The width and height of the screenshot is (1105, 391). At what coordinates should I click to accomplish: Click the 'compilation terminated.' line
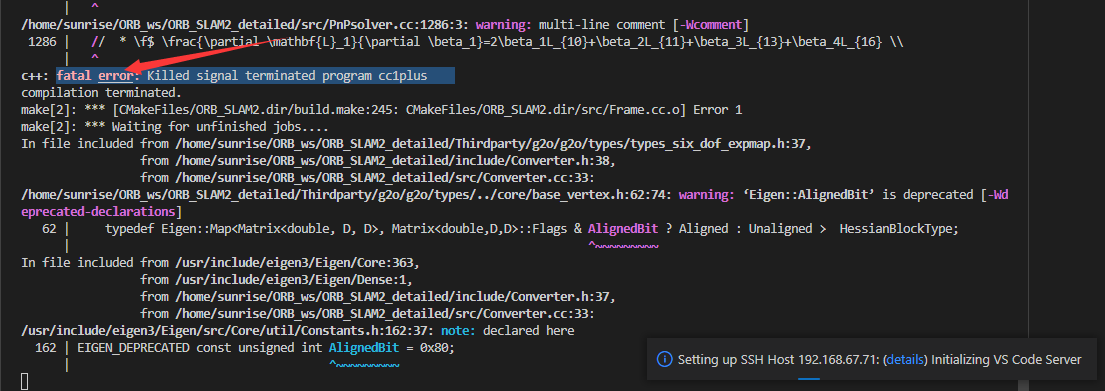coord(101,93)
